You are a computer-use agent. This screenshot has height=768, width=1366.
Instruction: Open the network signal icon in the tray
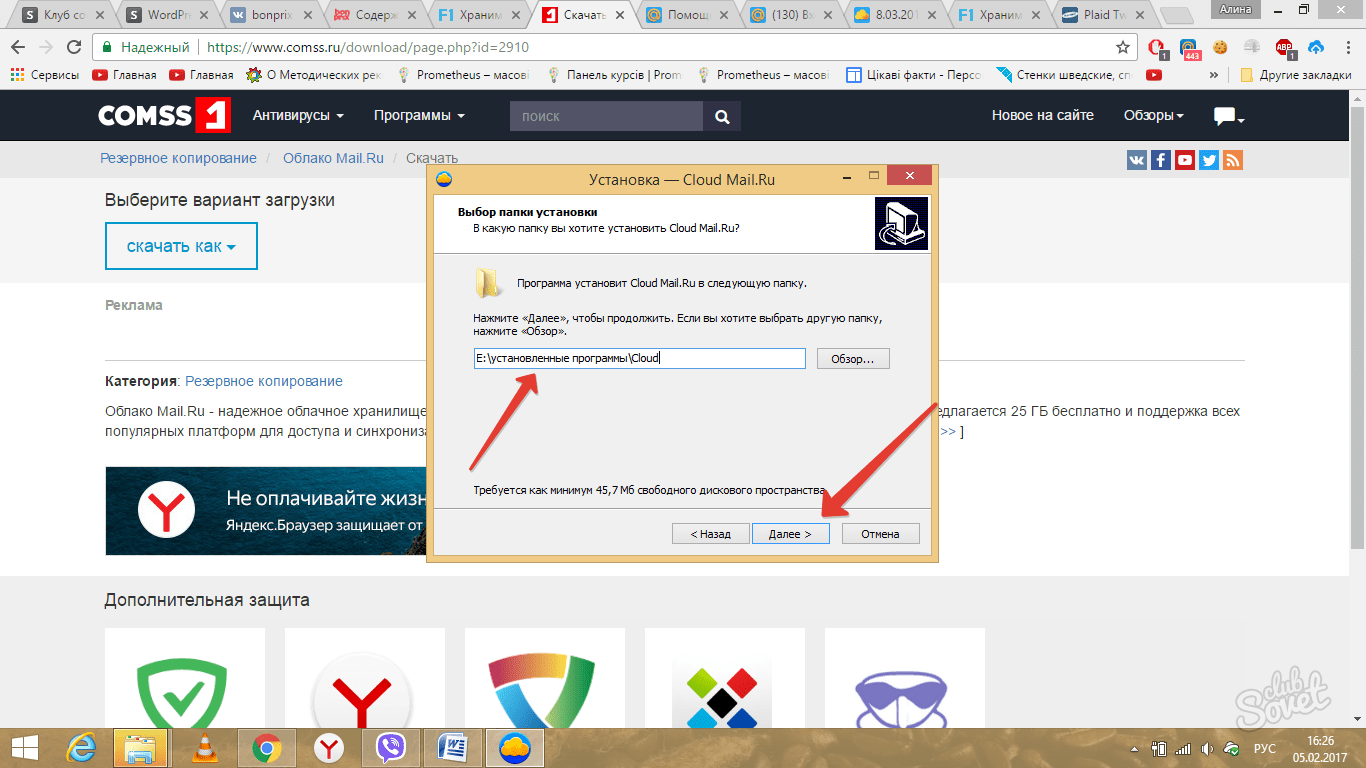(1183, 748)
